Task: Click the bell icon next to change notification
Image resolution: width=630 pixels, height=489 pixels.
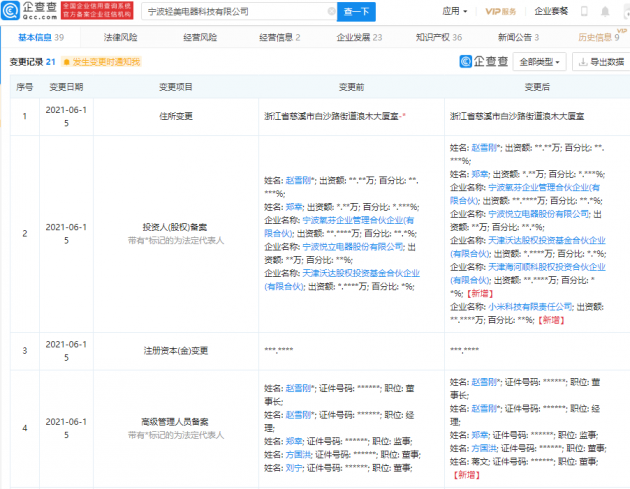Action: pos(67,62)
